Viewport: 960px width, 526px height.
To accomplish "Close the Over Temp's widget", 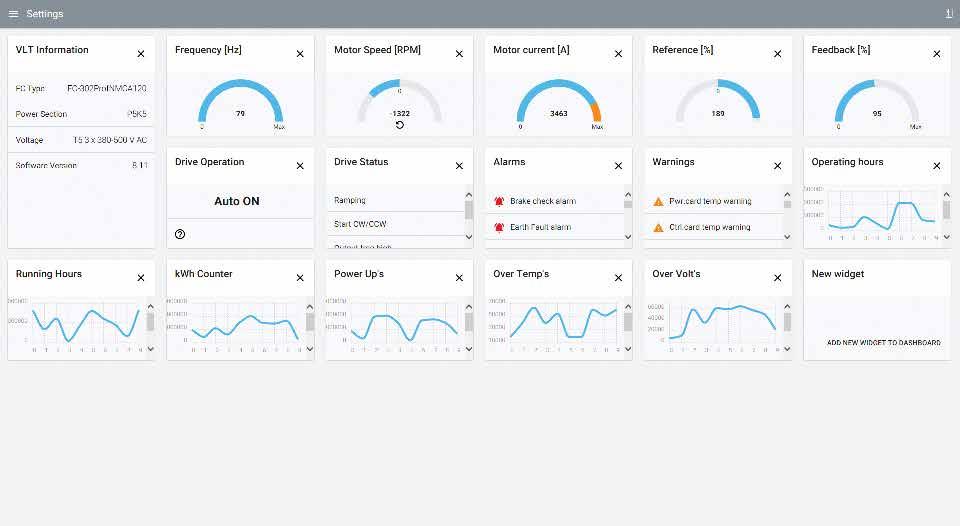I will click(x=618, y=278).
